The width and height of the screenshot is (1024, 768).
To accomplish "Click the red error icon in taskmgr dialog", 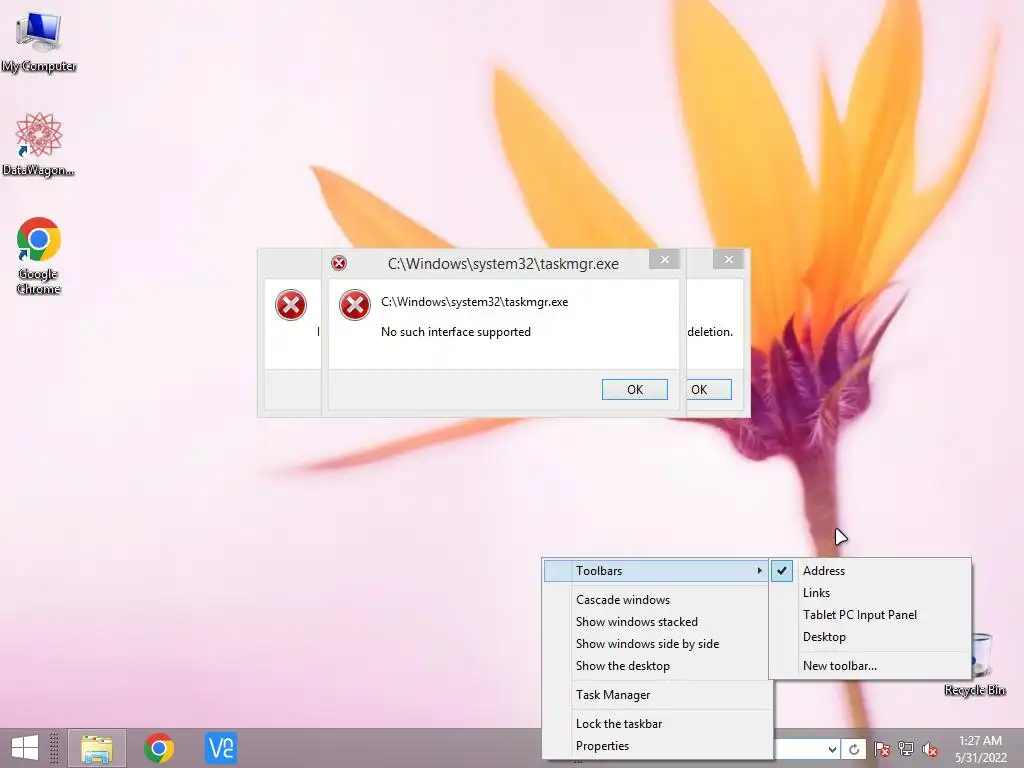I will coord(355,305).
